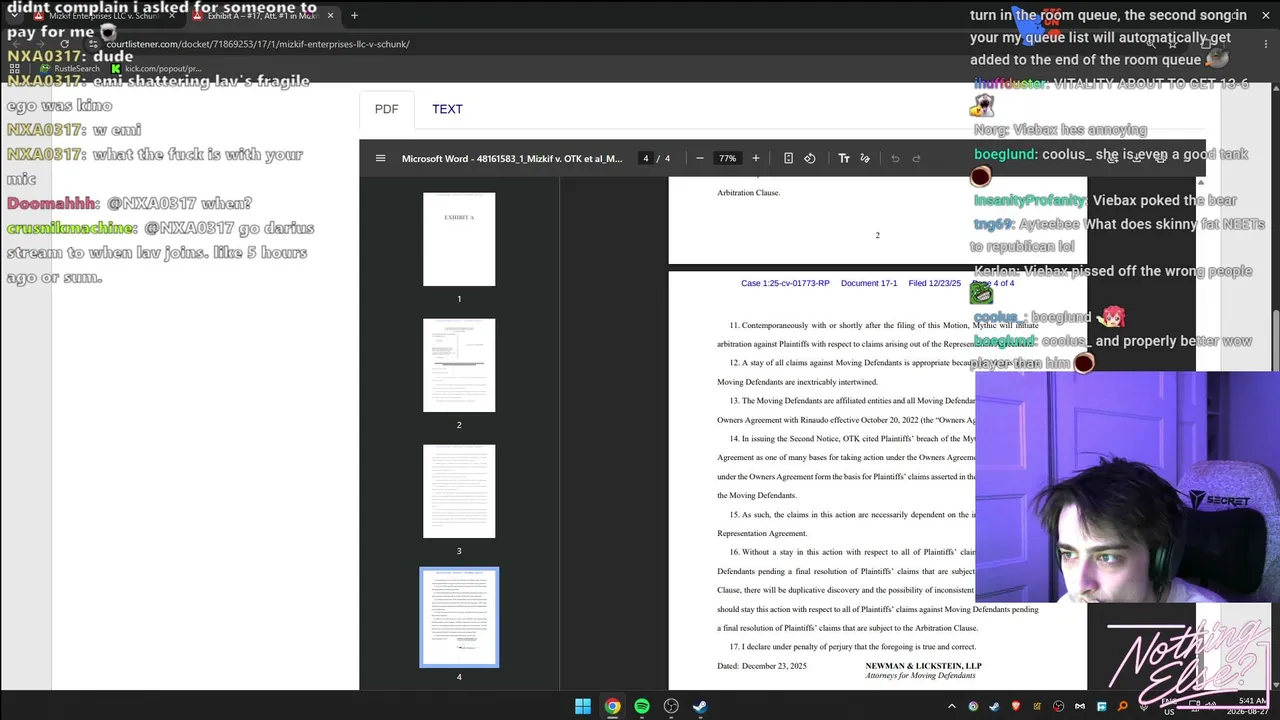The width and height of the screenshot is (1280, 720).
Task: Open the kick.com popout bookmark
Action: (157, 69)
